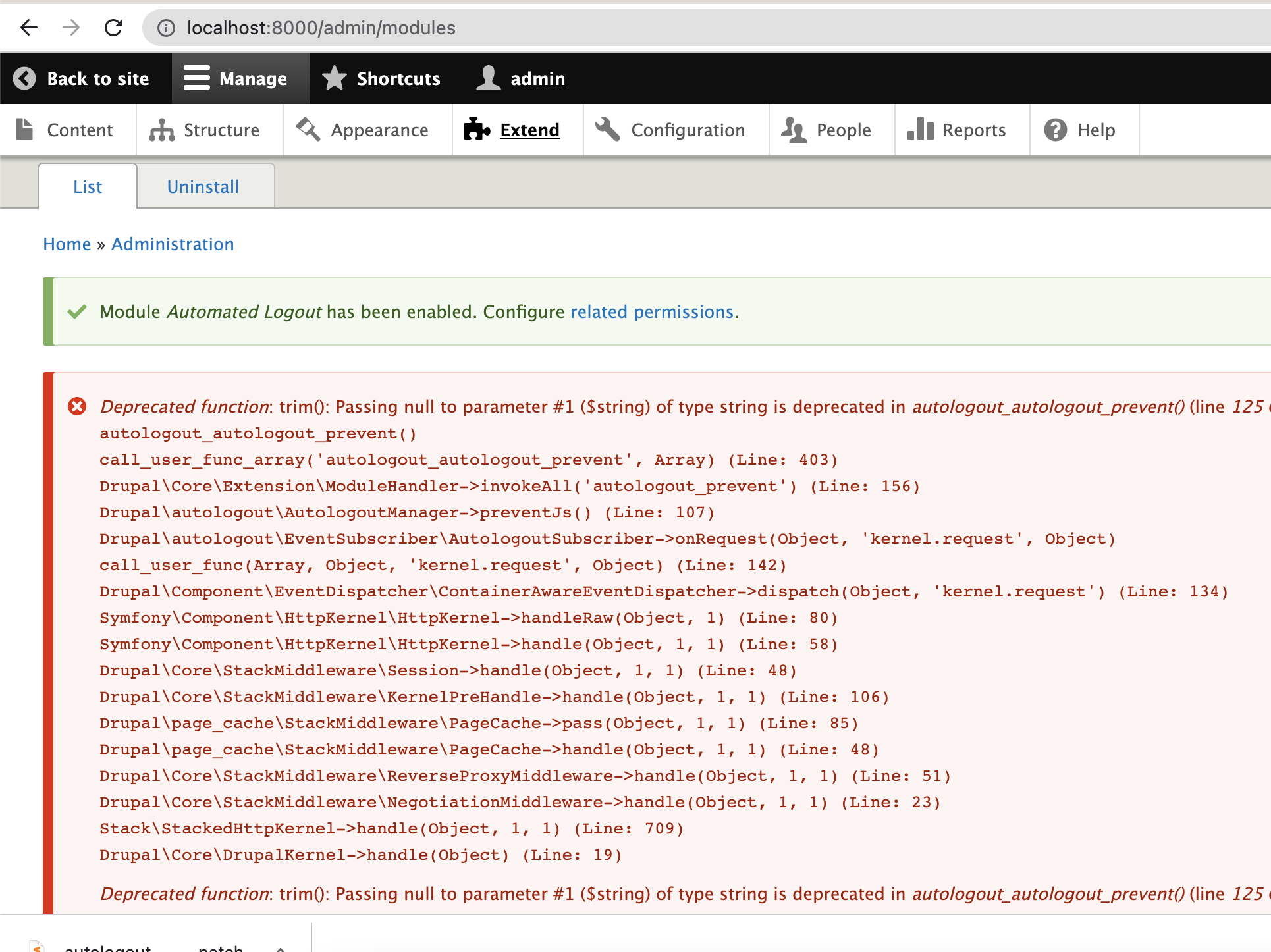Click the PageCache->pass trace line

(x=479, y=723)
